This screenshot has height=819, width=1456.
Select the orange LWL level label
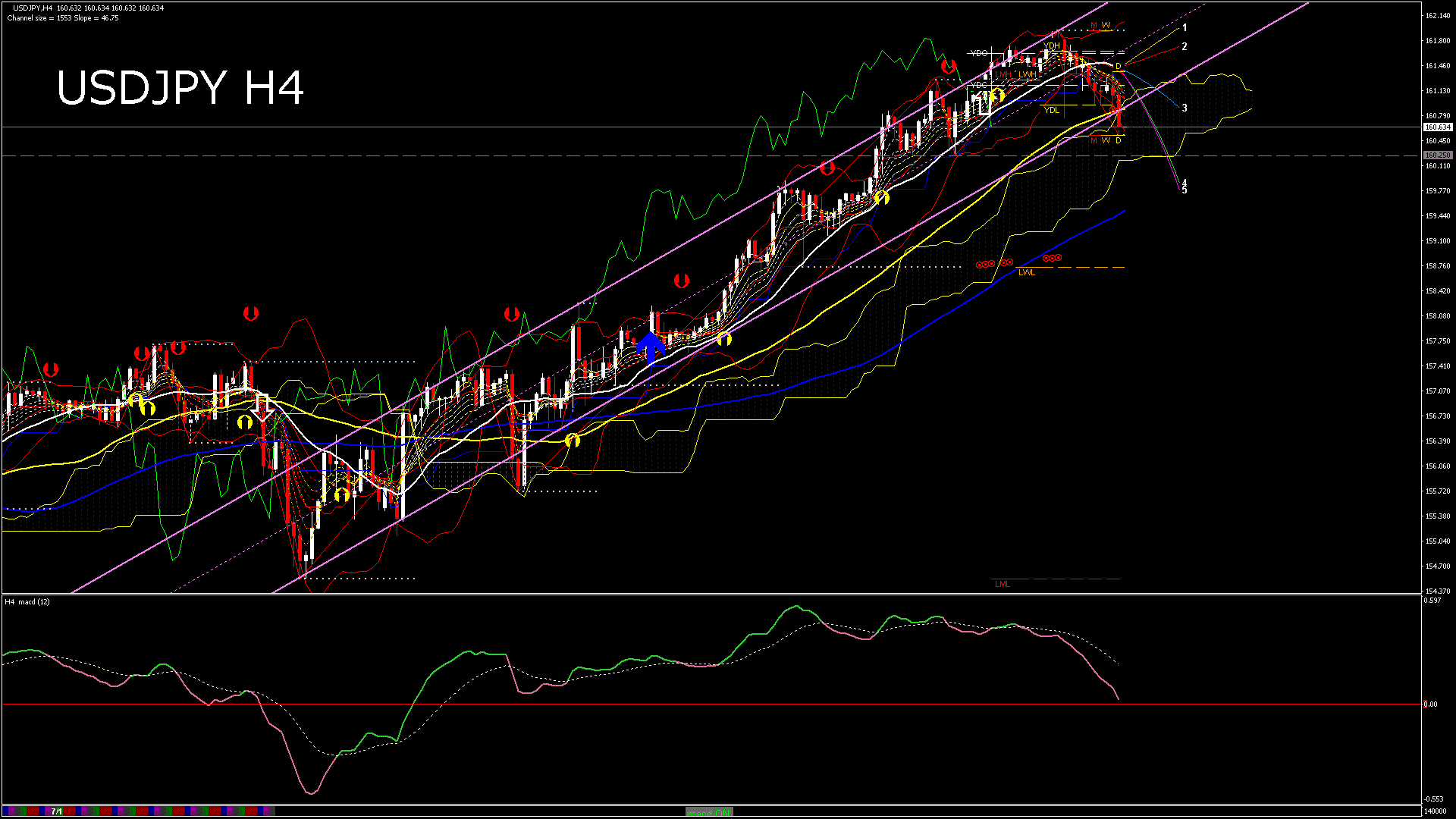click(x=1026, y=272)
